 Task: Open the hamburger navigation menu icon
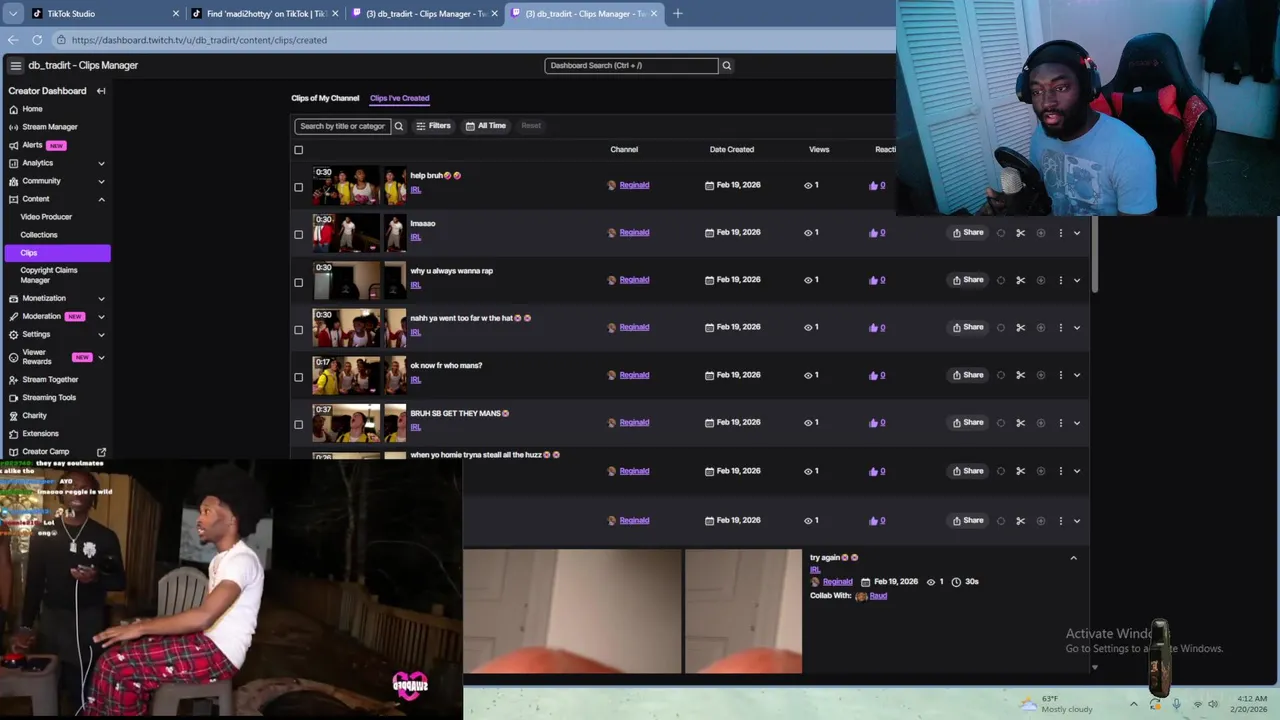point(15,65)
